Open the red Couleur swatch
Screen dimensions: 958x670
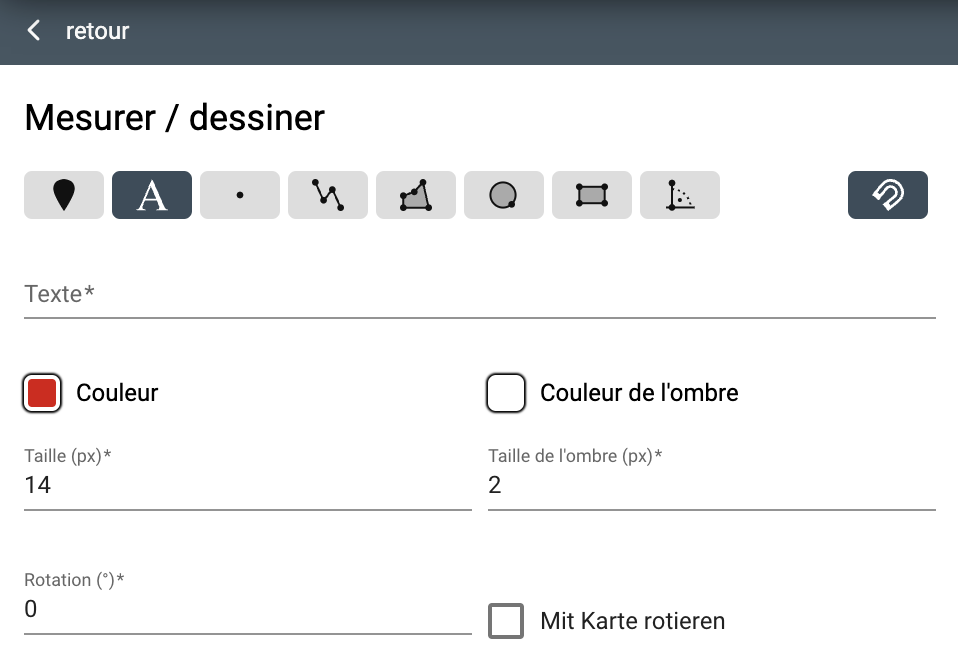click(42, 393)
